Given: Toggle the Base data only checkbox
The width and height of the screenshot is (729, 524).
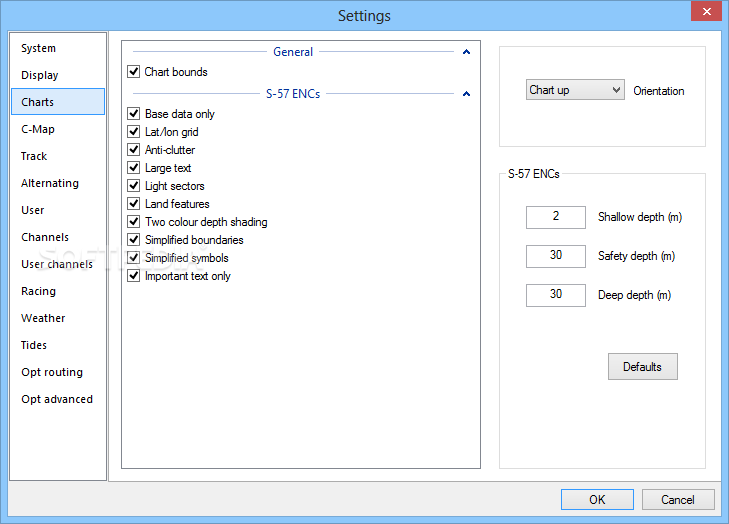Looking at the screenshot, I should click(133, 113).
